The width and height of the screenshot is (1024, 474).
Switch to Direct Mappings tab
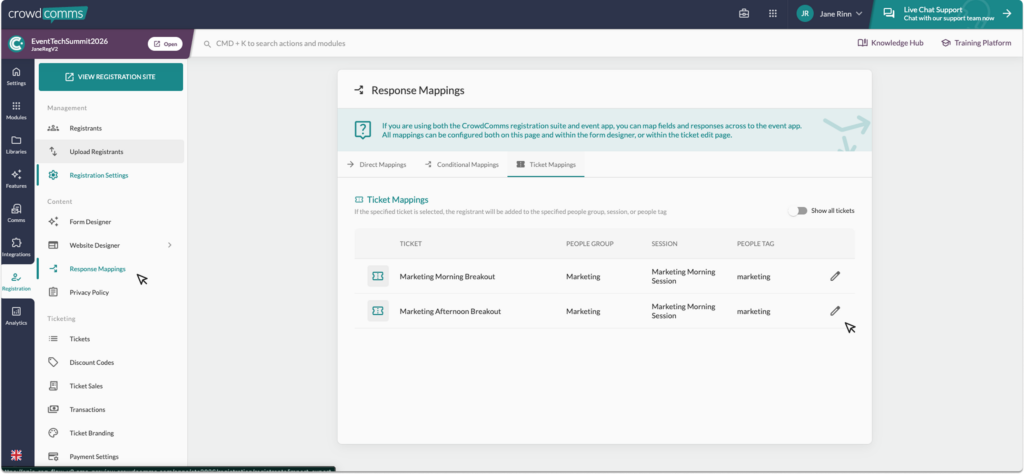point(376,165)
